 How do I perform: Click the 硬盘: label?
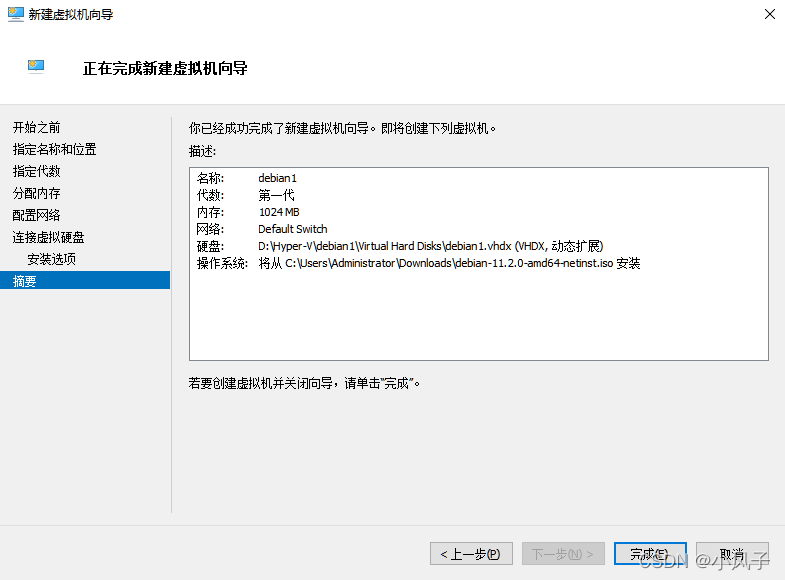point(210,246)
